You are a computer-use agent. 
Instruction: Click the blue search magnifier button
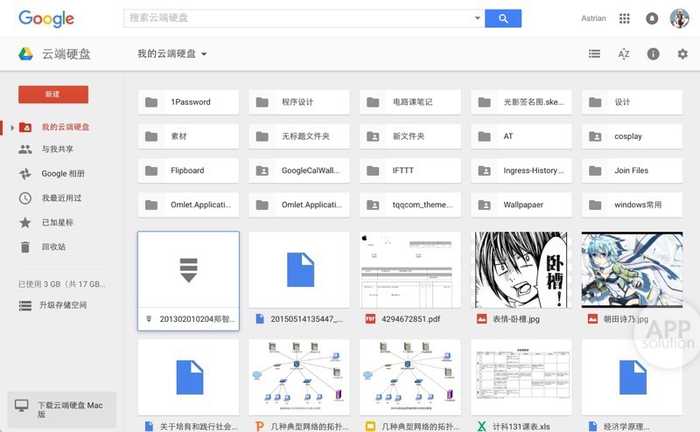pyautogui.click(x=503, y=18)
